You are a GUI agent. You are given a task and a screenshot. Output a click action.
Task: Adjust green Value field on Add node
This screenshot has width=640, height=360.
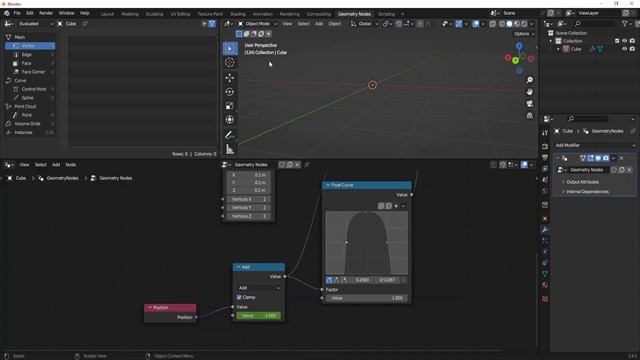click(259, 316)
